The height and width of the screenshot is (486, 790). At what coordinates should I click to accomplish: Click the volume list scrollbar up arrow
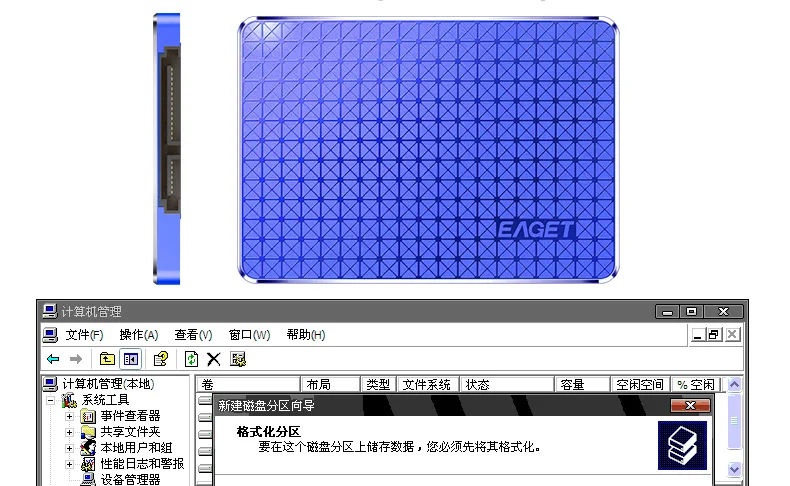pos(735,385)
